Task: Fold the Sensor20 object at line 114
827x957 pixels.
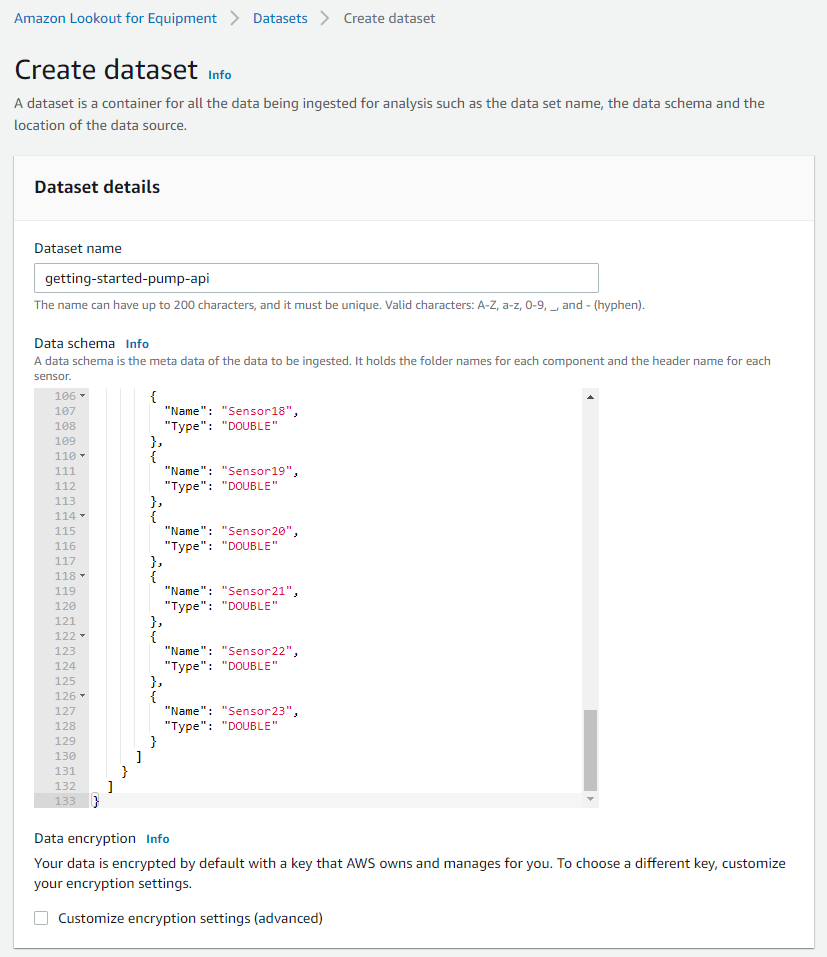Action: coord(82,516)
